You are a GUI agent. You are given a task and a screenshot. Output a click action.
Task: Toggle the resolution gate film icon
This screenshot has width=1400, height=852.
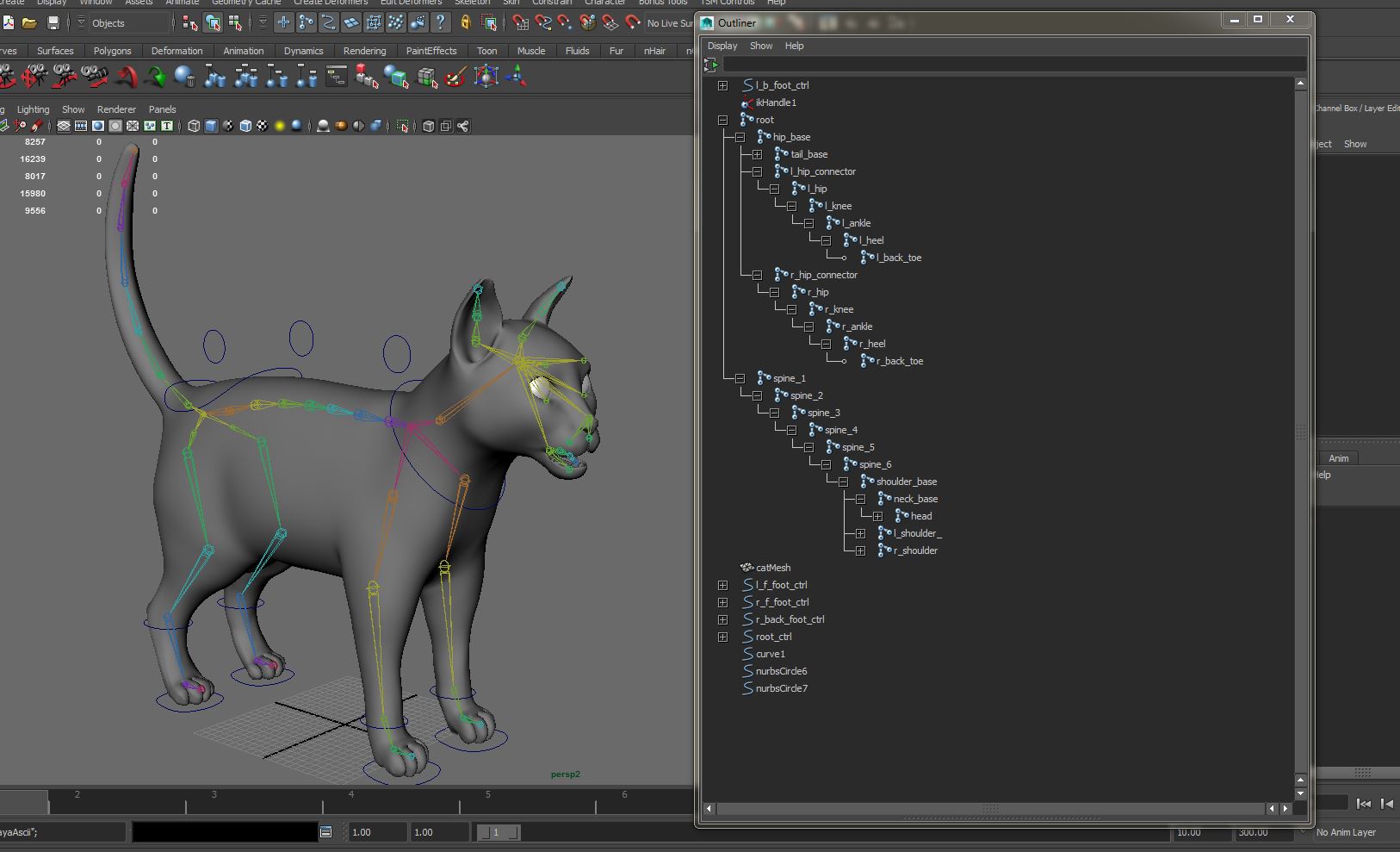tap(81, 126)
